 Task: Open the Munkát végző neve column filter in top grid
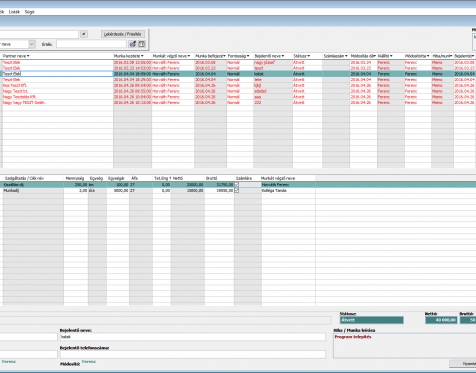point(189,56)
